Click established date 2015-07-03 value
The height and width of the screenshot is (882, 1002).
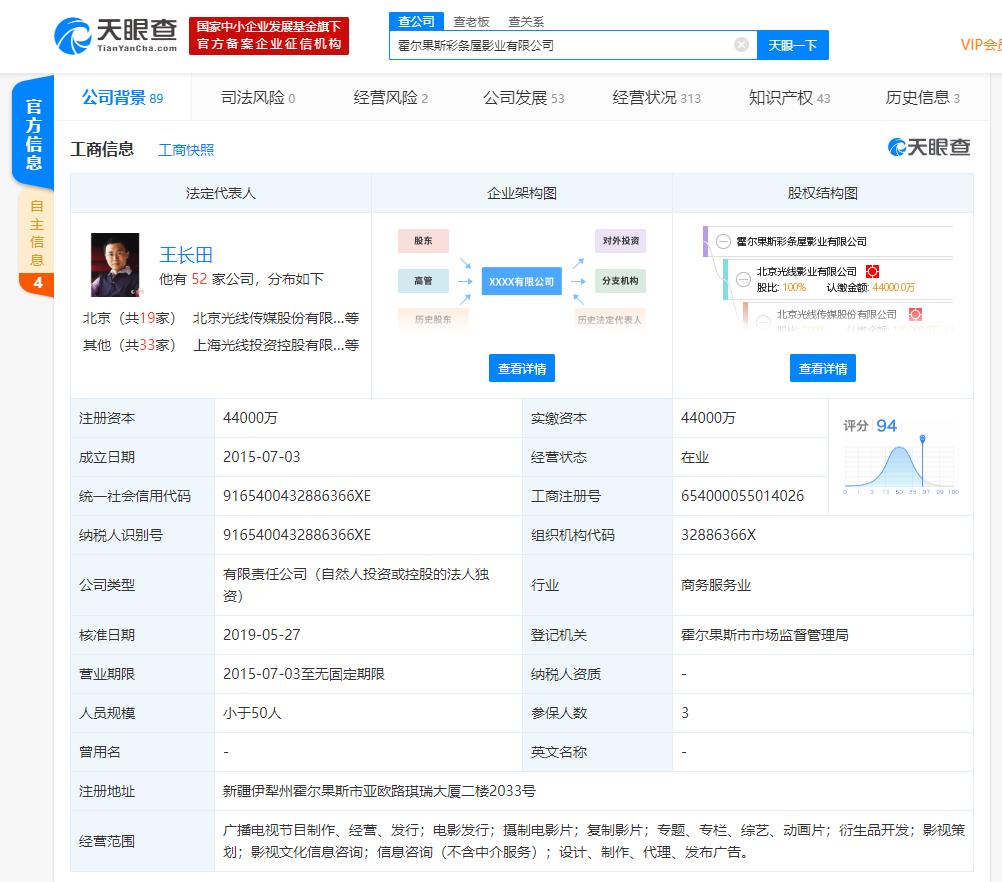point(261,457)
